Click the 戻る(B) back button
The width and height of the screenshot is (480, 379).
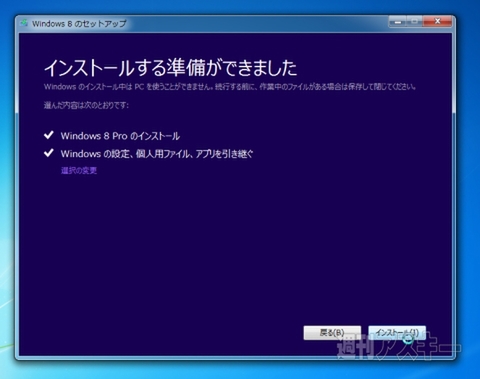(332, 333)
